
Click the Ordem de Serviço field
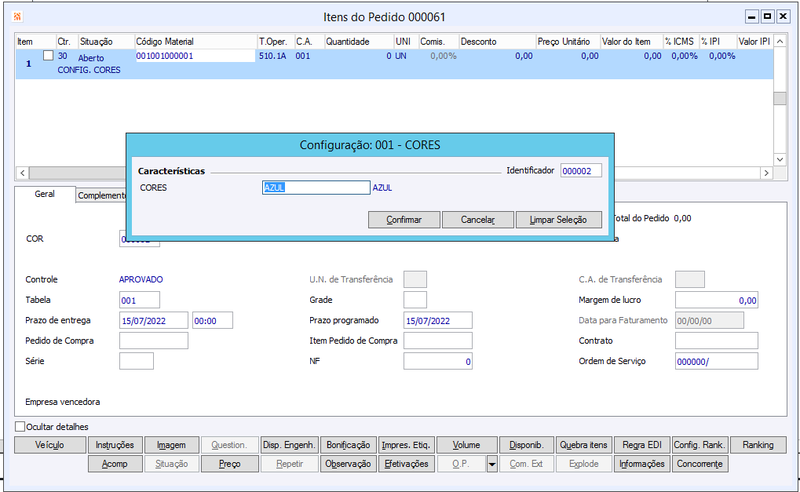coord(716,361)
